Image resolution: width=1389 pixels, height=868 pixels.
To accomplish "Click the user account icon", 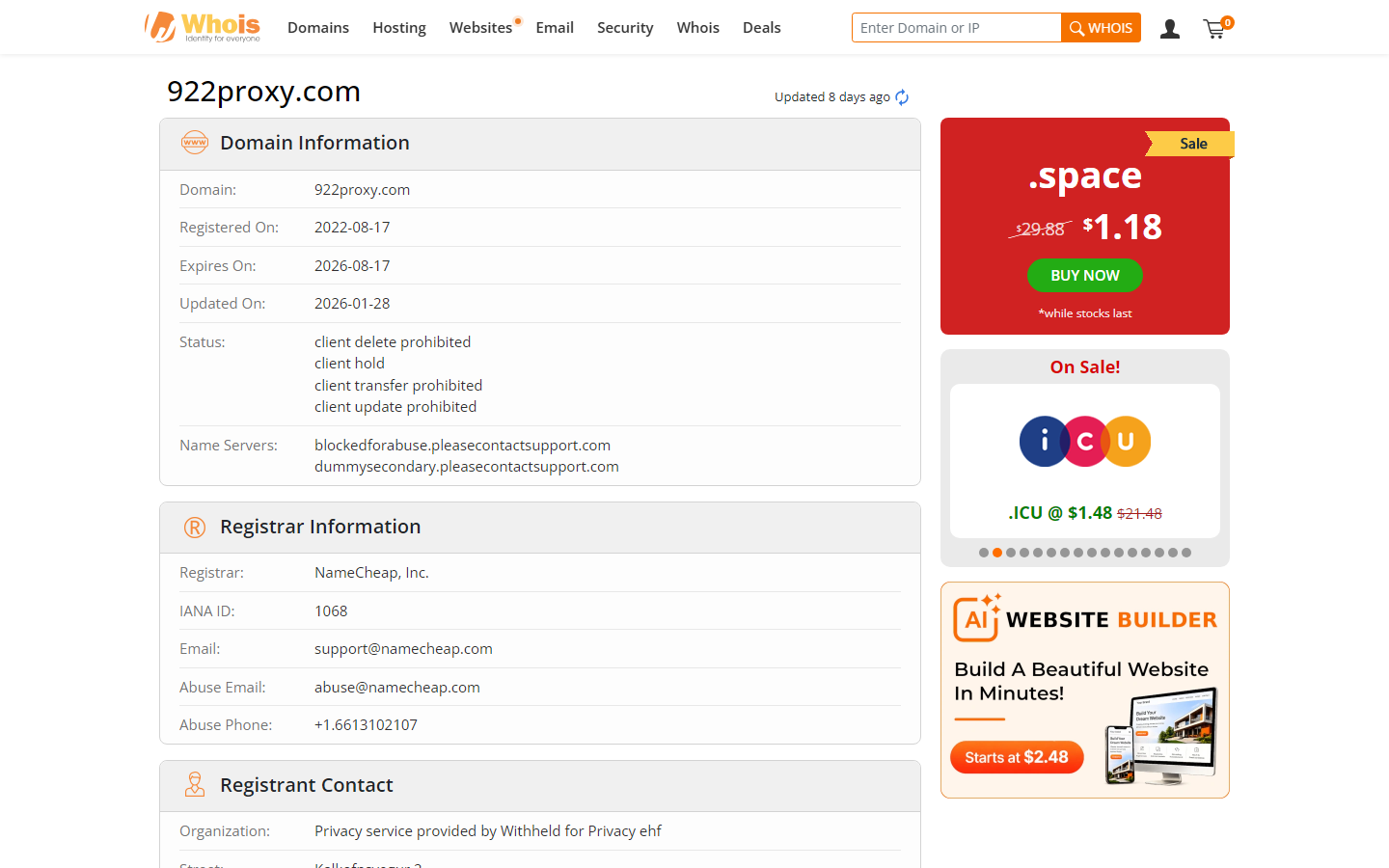I will (1170, 28).
